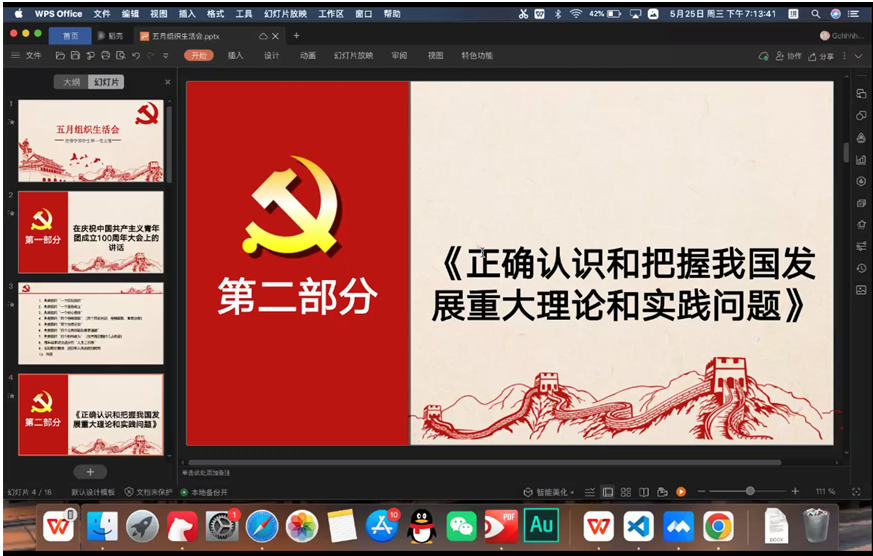Open the Gchhhh user account profile

pyautogui.click(x=841, y=36)
